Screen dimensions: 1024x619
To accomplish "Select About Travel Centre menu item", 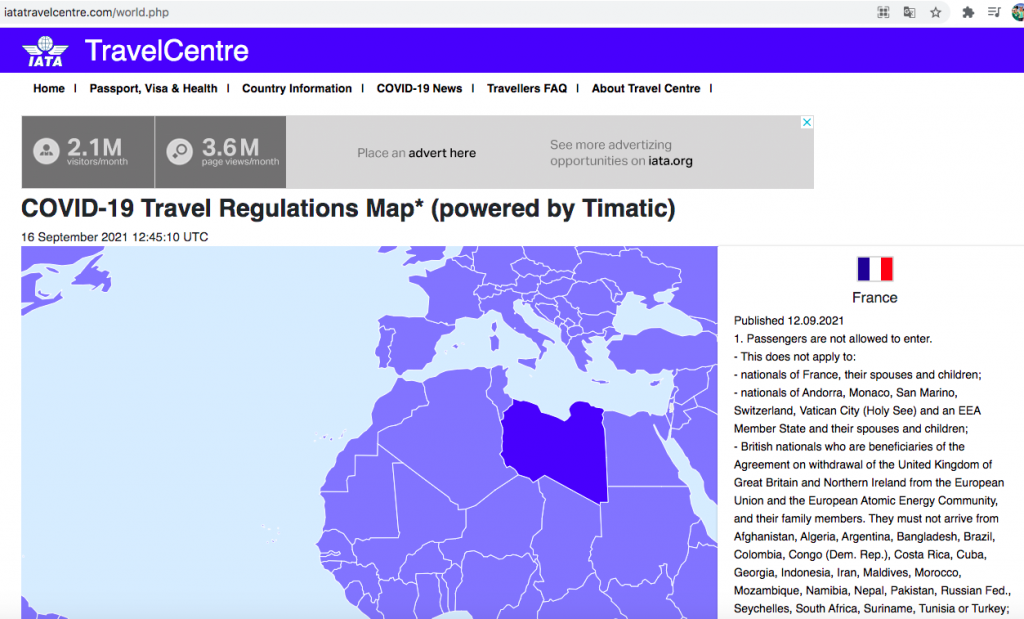I will pyautogui.click(x=646, y=88).
